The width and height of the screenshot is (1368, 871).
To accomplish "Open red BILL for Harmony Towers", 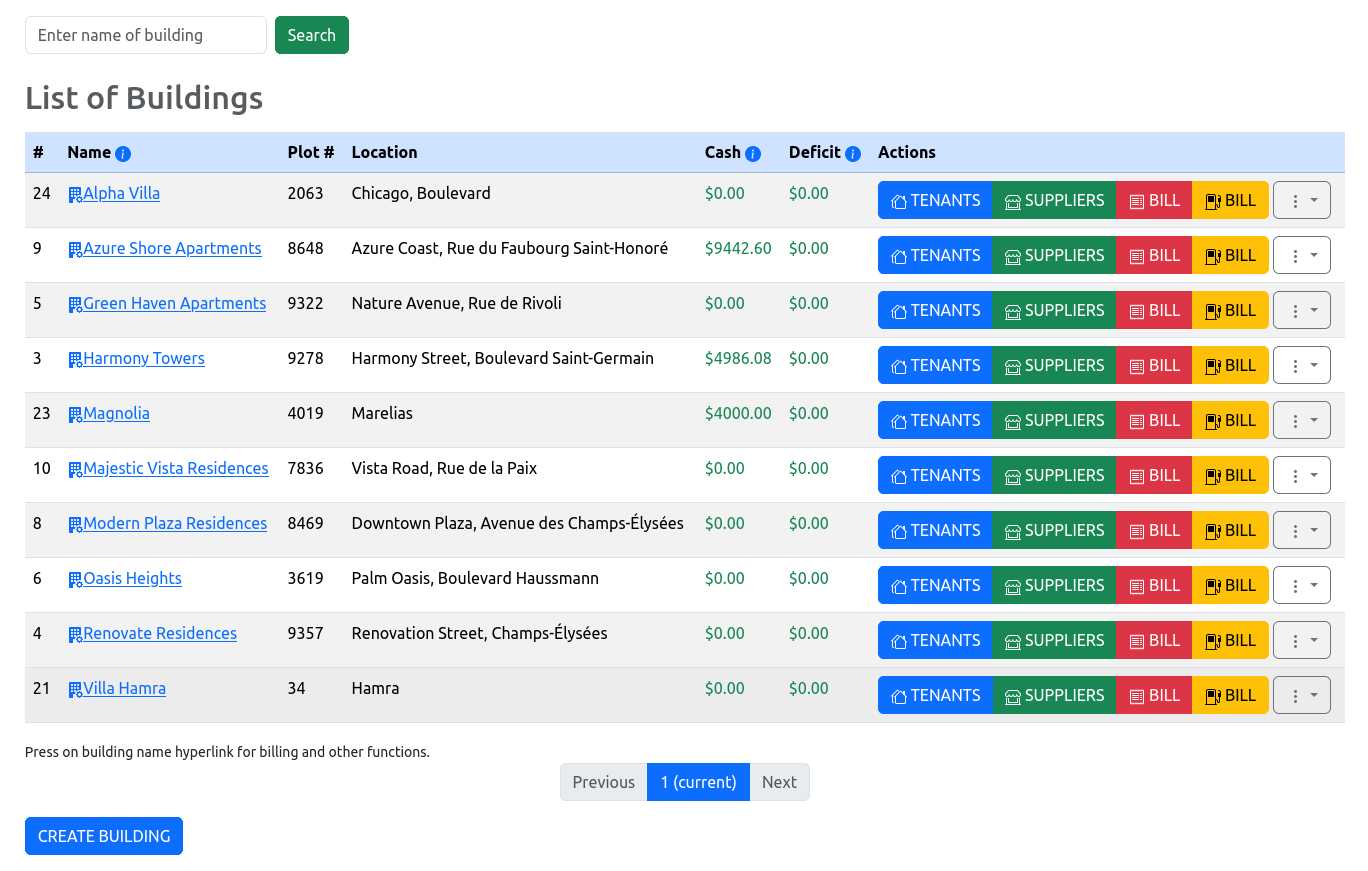I will (x=1154, y=365).
